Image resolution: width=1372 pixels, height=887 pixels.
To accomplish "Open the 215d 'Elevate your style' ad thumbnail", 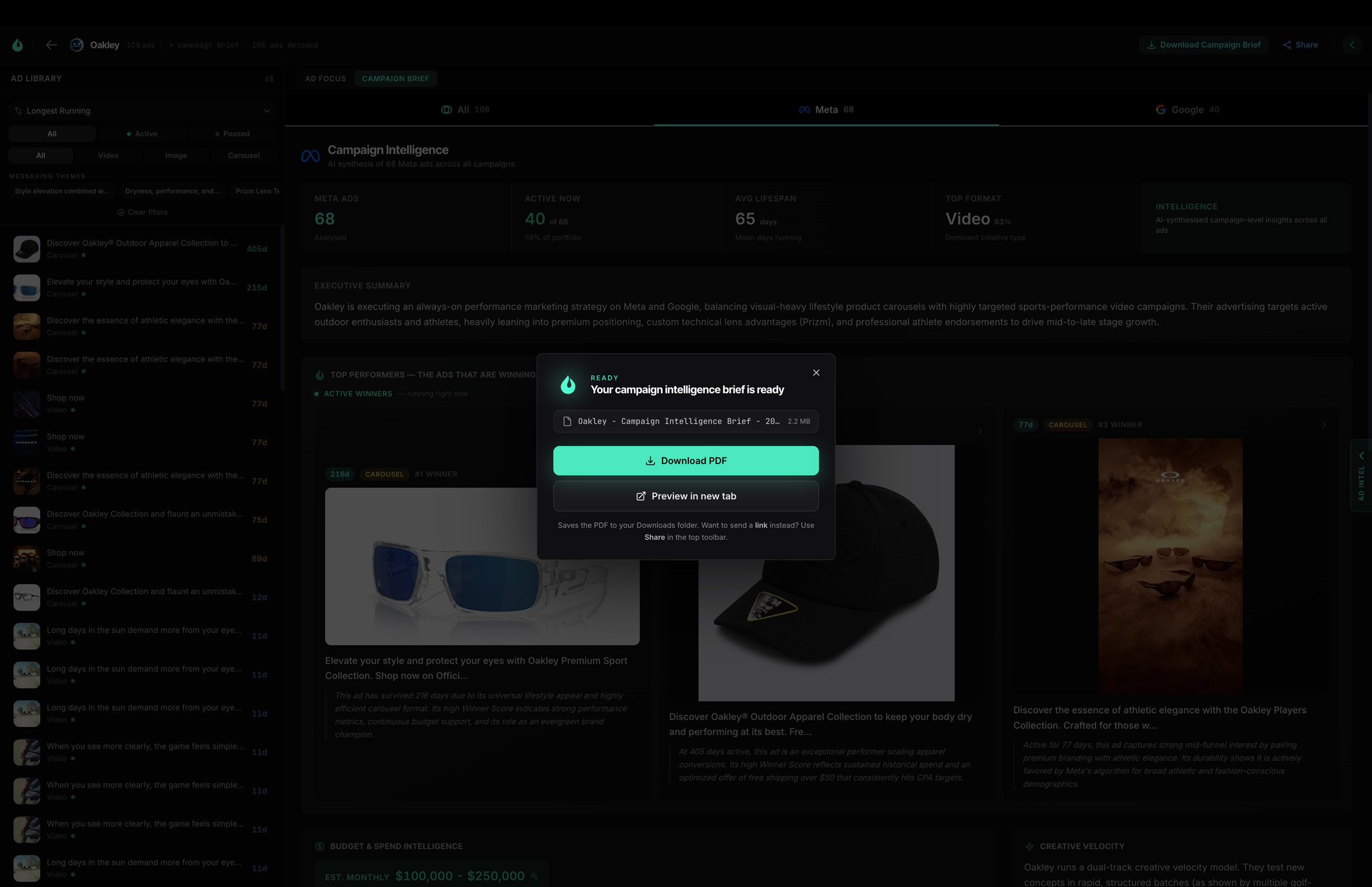I will click(x=26, y=288).
